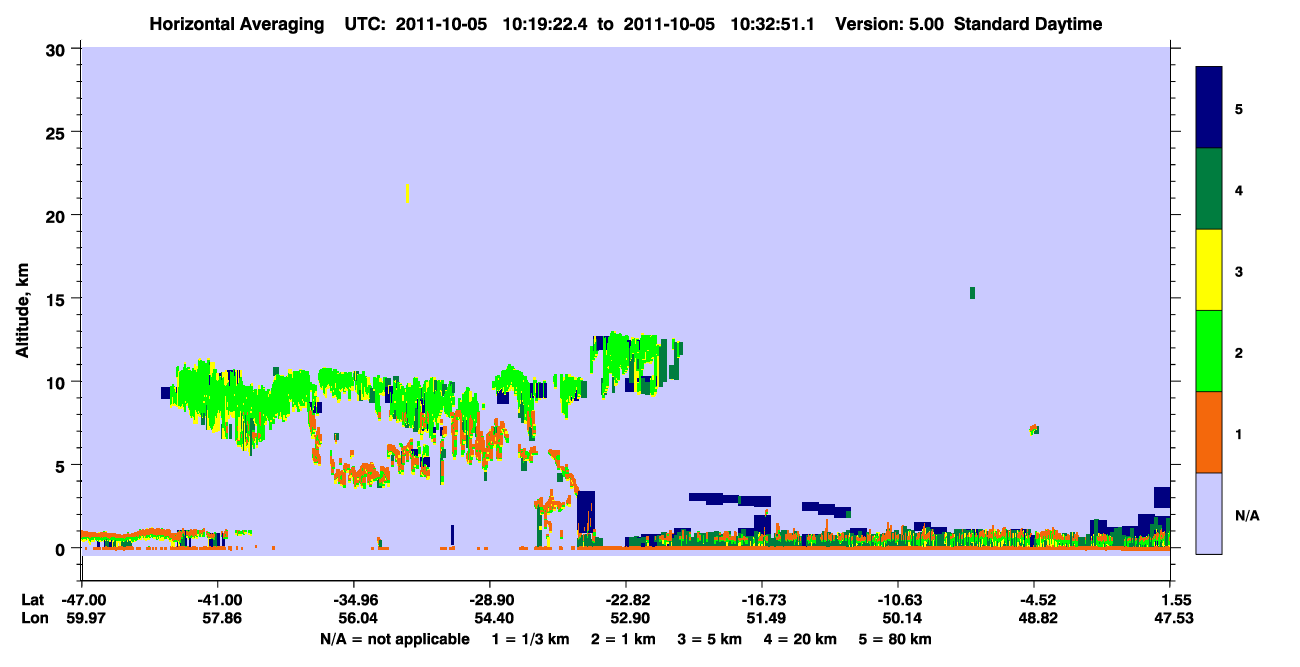Click the 20 km altitude tick label
Viewport: 1300px width, 667px height.
point(57,215)
